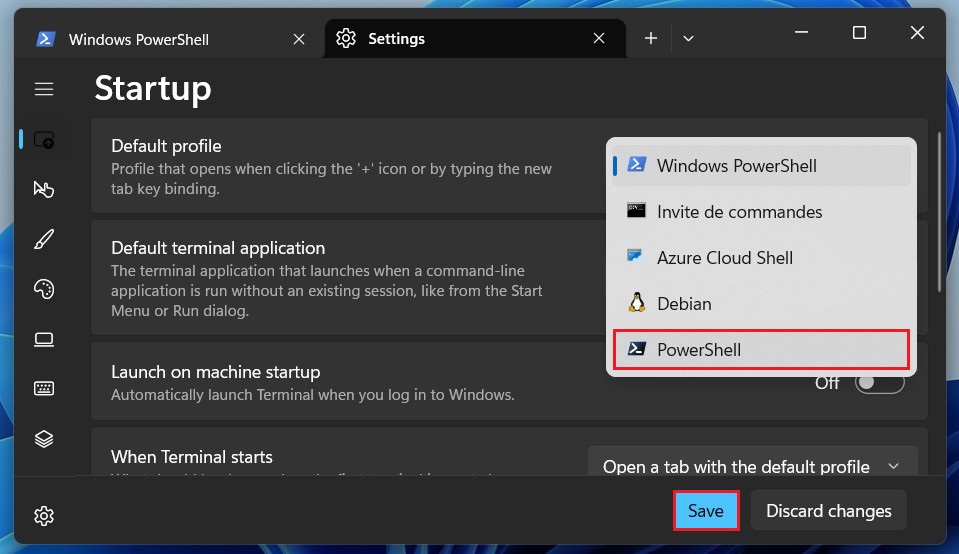Click the Debian penguin icon
Image resolution: width=959 pixels, height=554 pixels.
point(637,302)
